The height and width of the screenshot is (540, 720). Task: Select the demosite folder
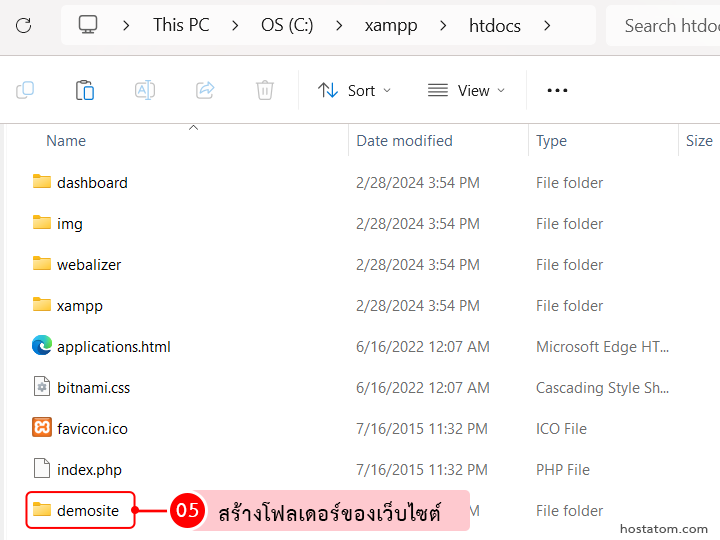pos(87,510)
